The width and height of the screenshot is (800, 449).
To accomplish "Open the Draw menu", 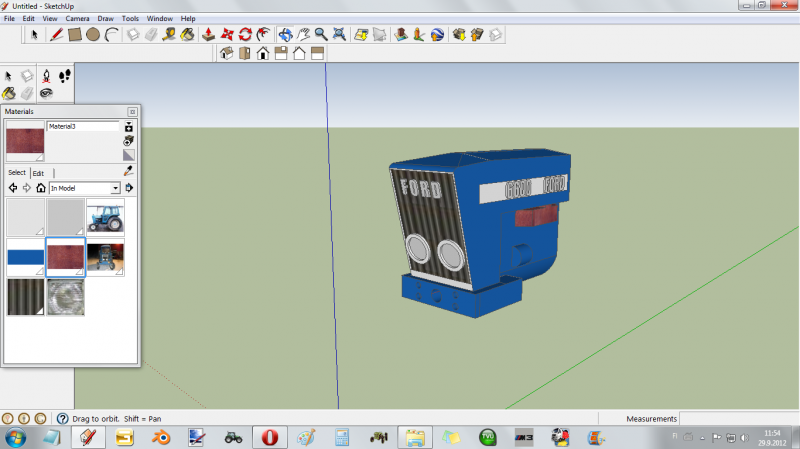I will click(106, 18).
